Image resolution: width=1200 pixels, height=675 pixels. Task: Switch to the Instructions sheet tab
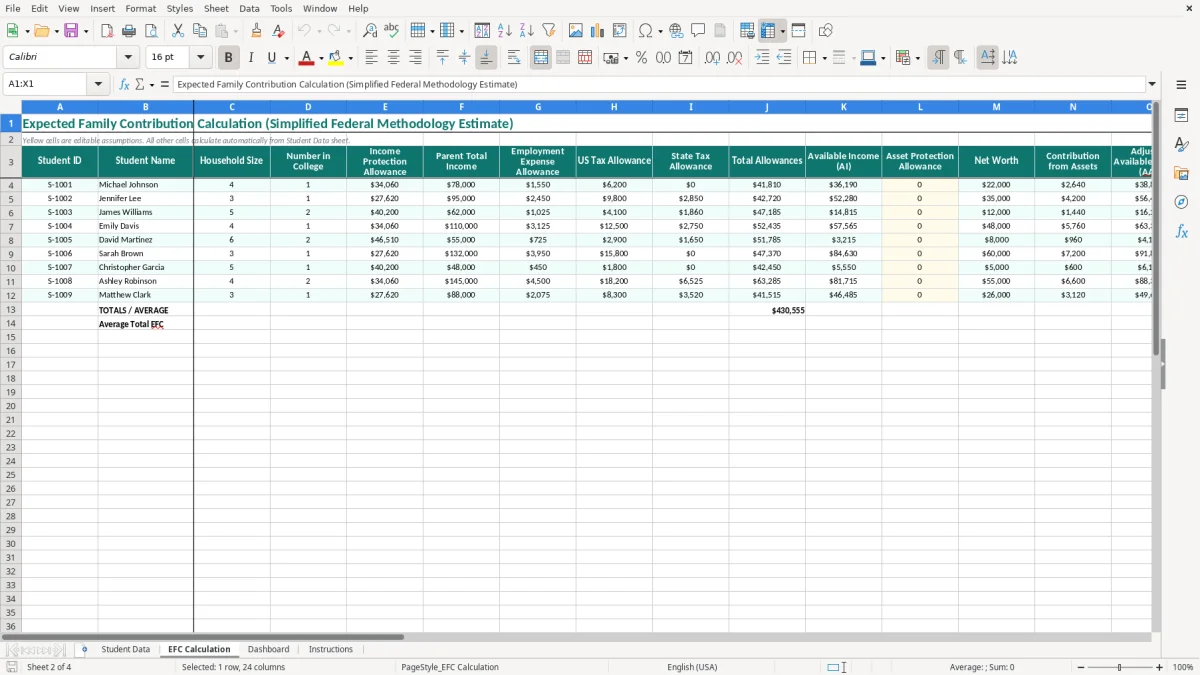click(x=331, y=649)
